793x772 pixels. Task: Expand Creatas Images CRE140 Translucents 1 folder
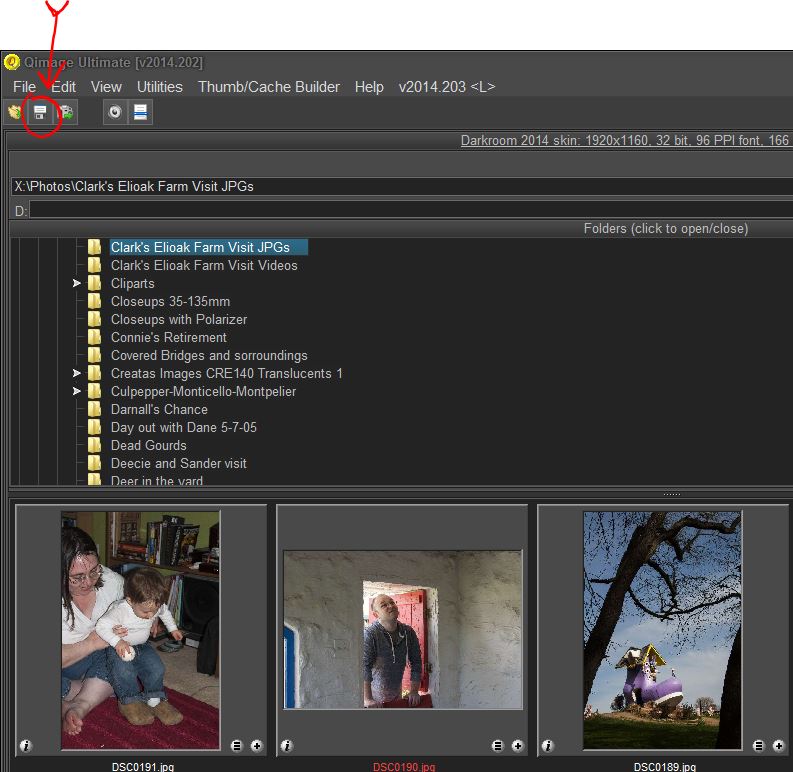[x=77, y=374]
